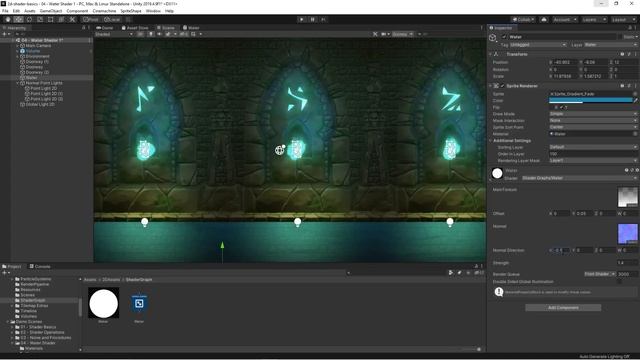Viewport: 640px width, 360px height.
Task: Open the cloud services icon
Action: (544, 19)
